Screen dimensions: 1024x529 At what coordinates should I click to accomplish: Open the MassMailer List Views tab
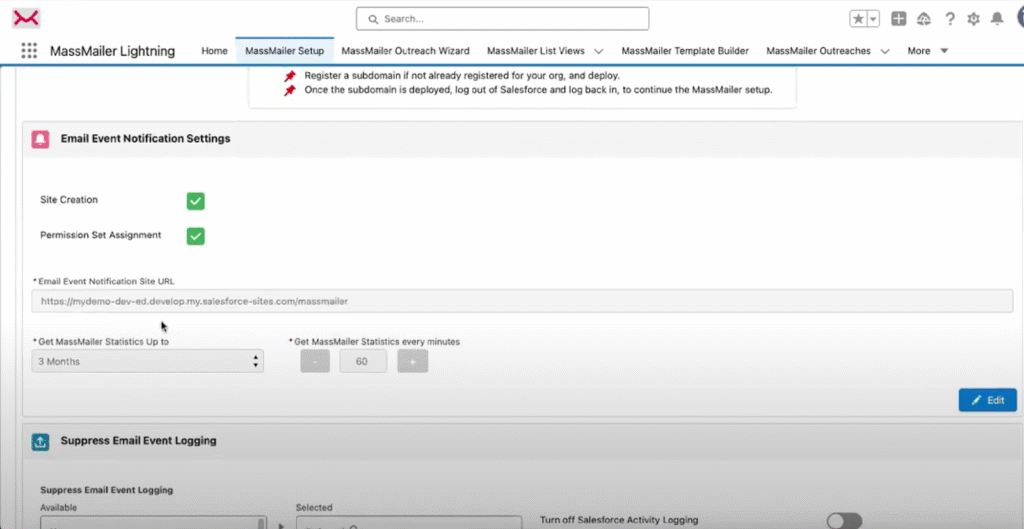pyautogui.click(x=536, y=51)
